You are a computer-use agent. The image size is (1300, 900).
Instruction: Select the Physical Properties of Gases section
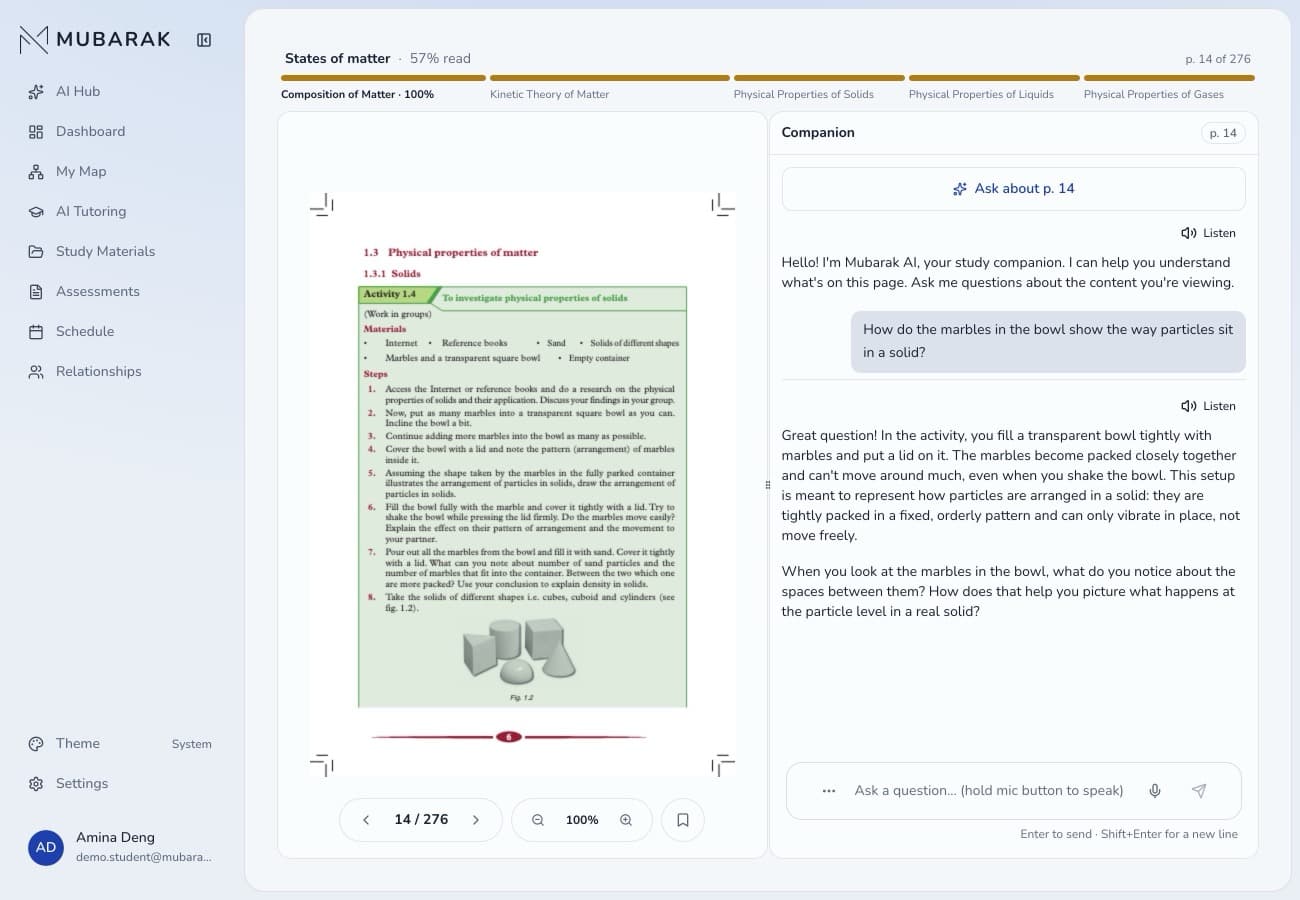(x=1153, y=94)
